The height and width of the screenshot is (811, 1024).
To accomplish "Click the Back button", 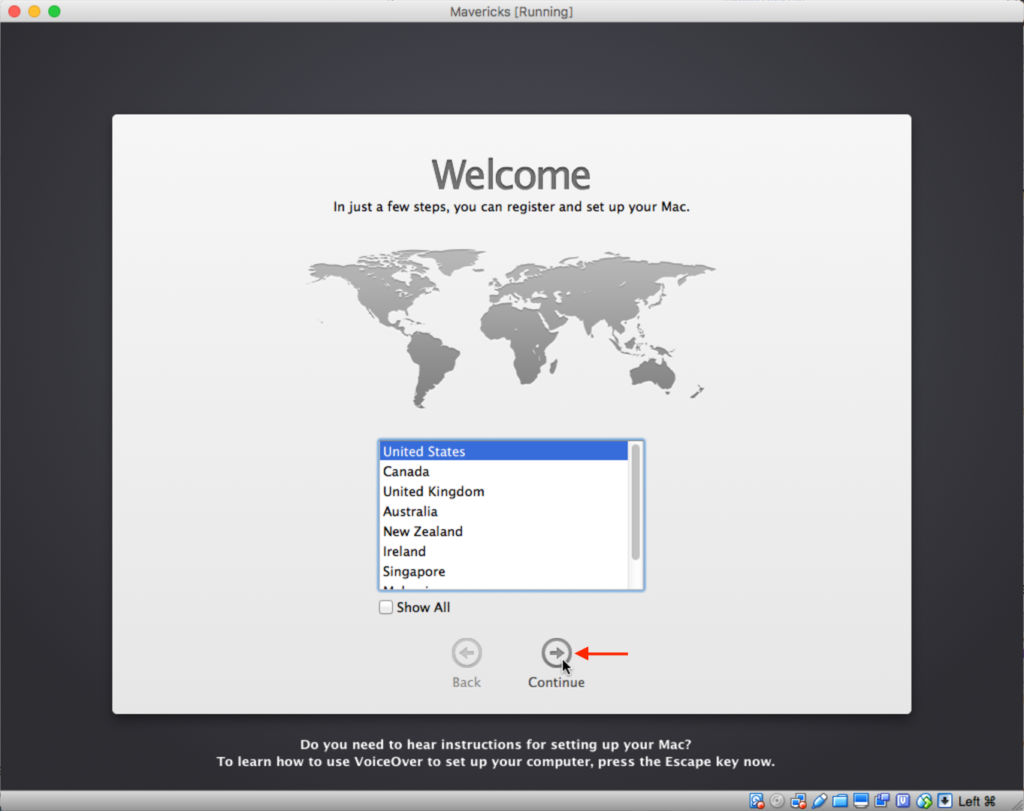I will pyautogui.click(x=466, y=651).
